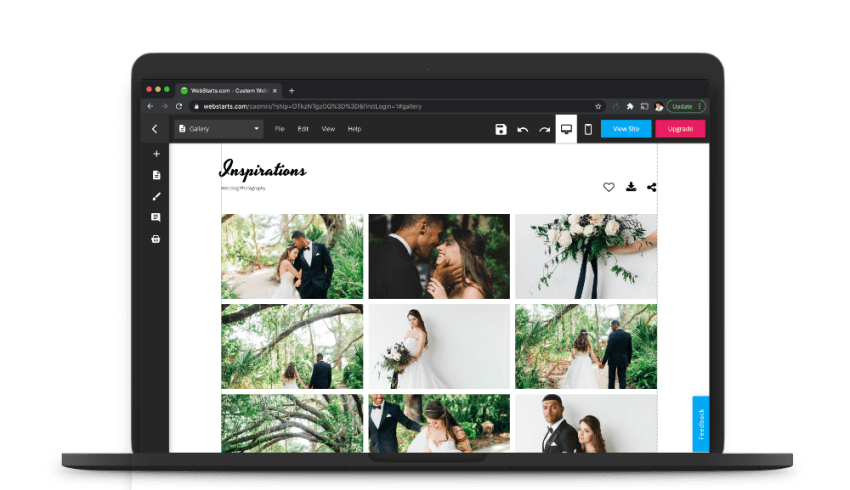Click the browser profile avatar

click(659, 106)
